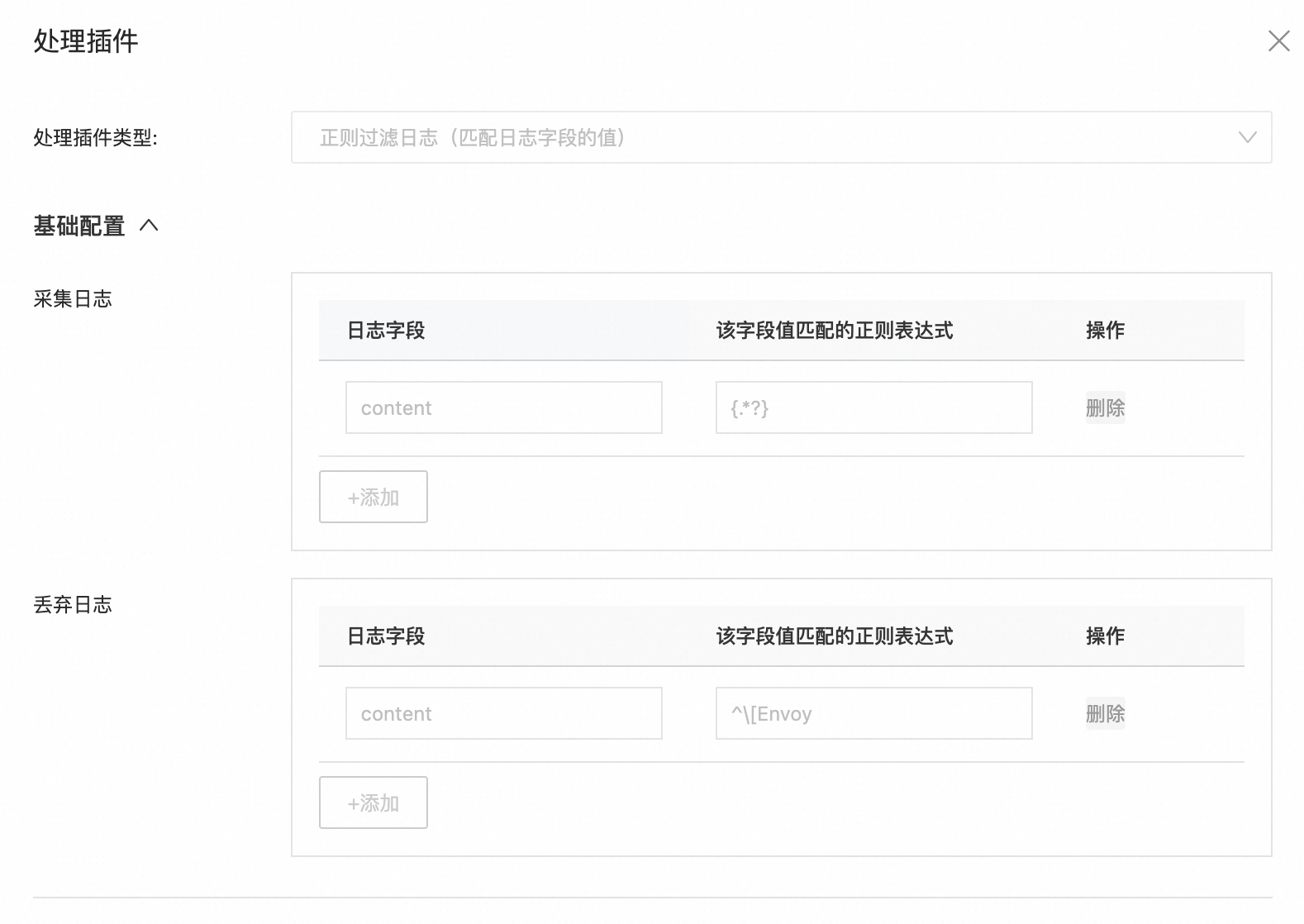This screenshot has width=1304, height=924.
Task: Click the 基础配置 section heading text
Action: [x=79, y=226]
